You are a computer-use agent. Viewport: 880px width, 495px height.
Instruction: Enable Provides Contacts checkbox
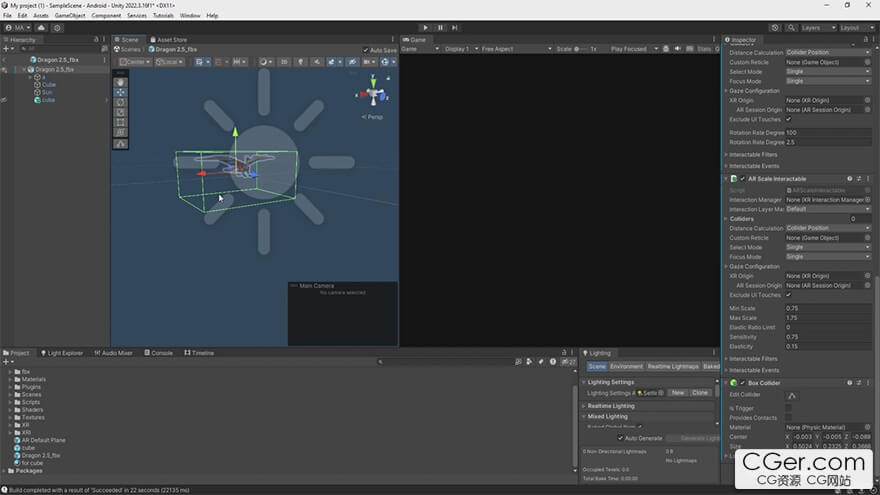pos(789,418)
